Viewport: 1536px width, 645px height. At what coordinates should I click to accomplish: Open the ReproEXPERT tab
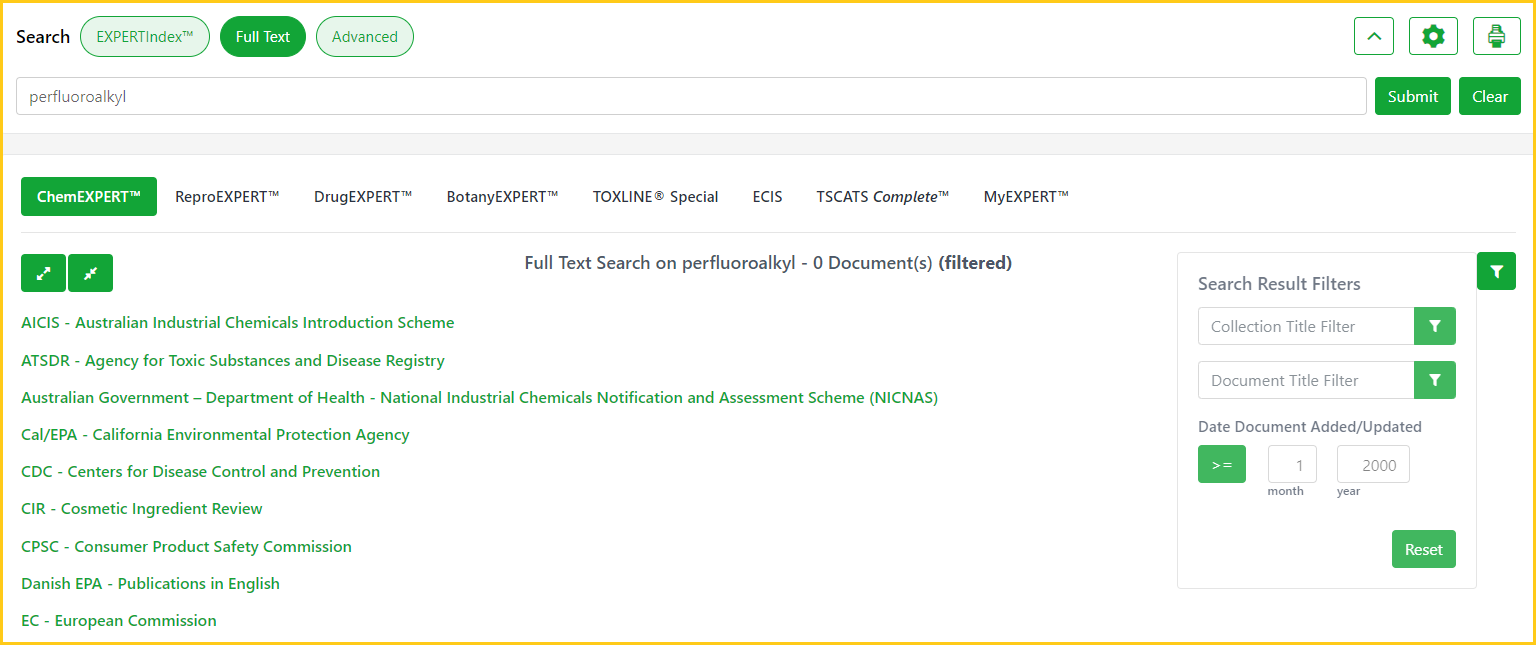[227, 196]
